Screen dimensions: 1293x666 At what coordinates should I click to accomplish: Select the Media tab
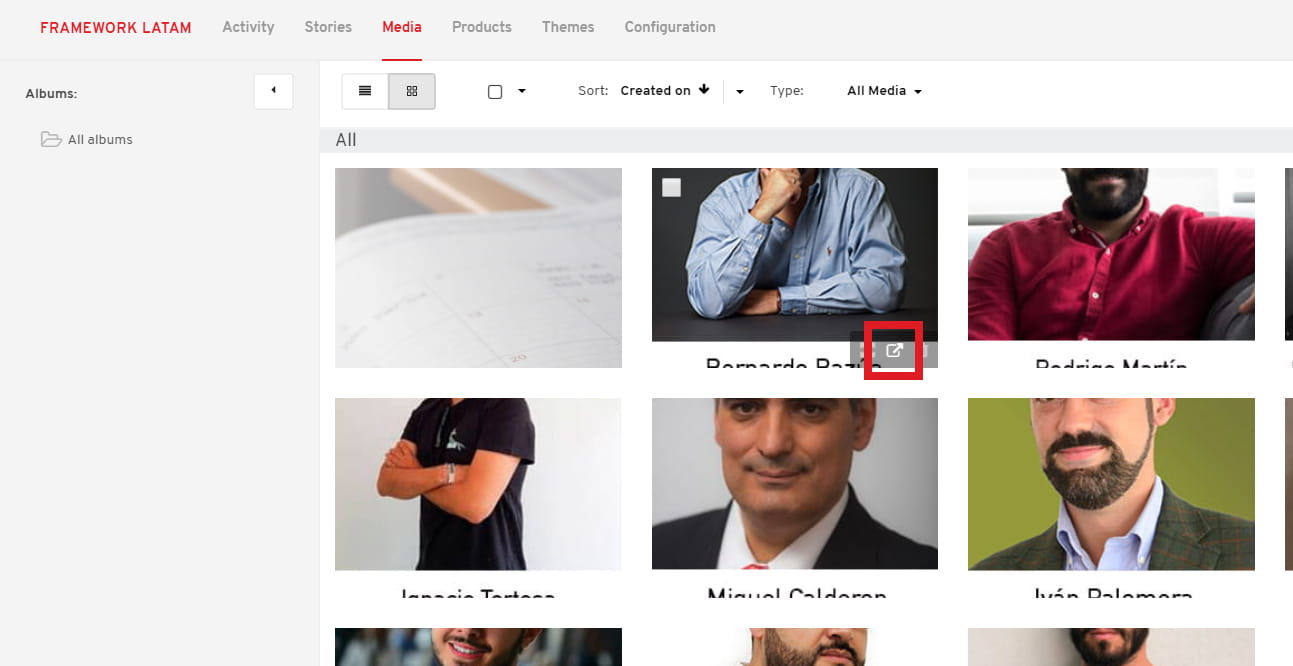402,27
